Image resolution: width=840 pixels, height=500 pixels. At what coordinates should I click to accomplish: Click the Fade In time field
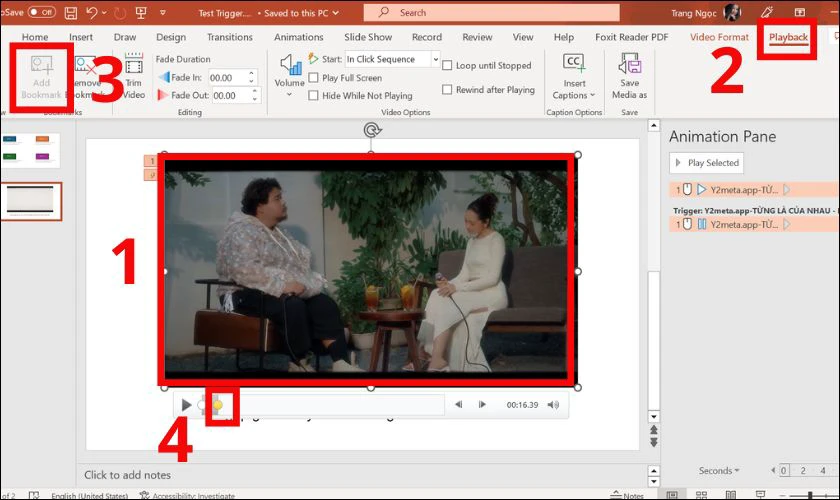click(x=228, y=78)
